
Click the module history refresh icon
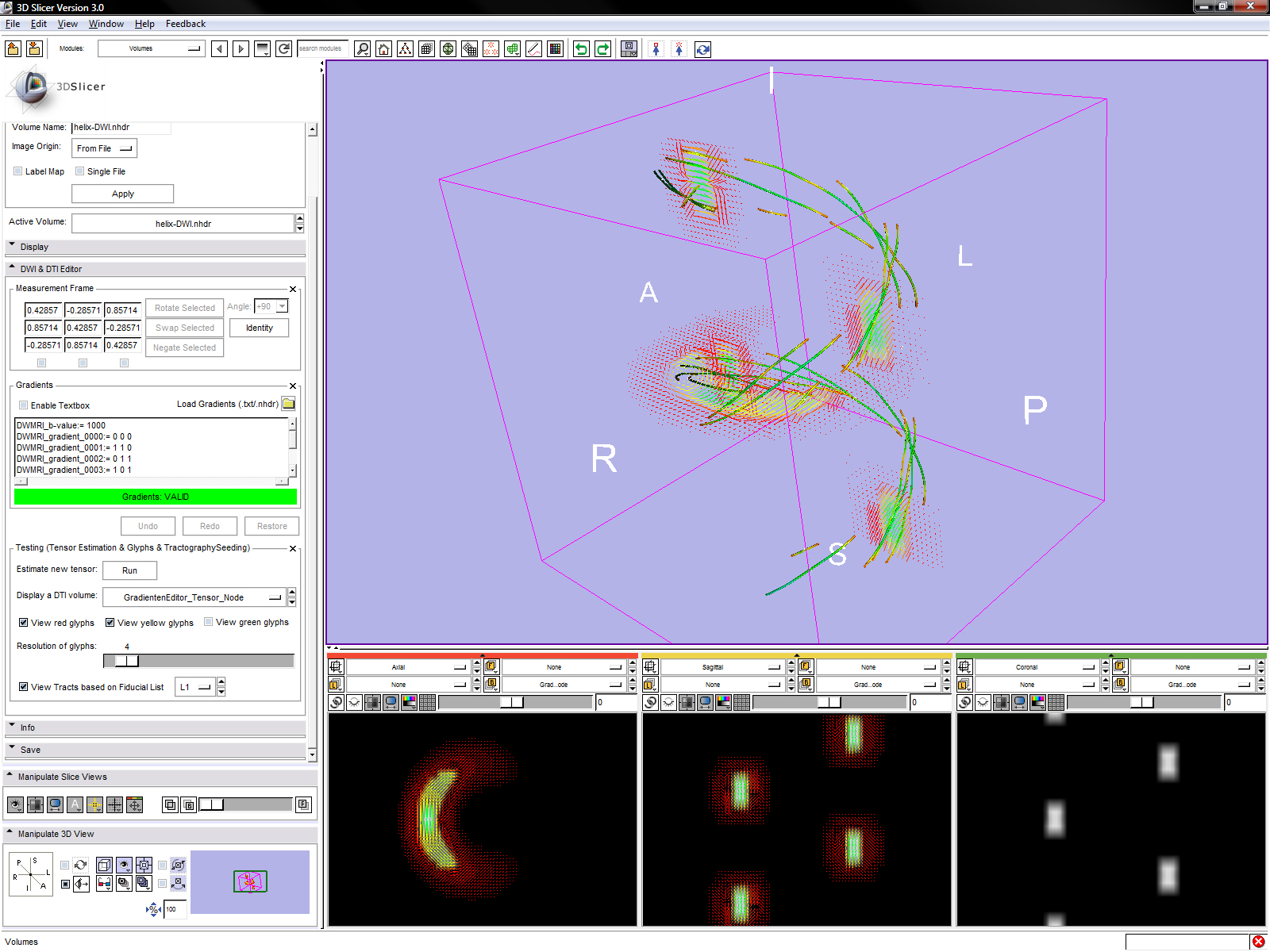[283, 49]
